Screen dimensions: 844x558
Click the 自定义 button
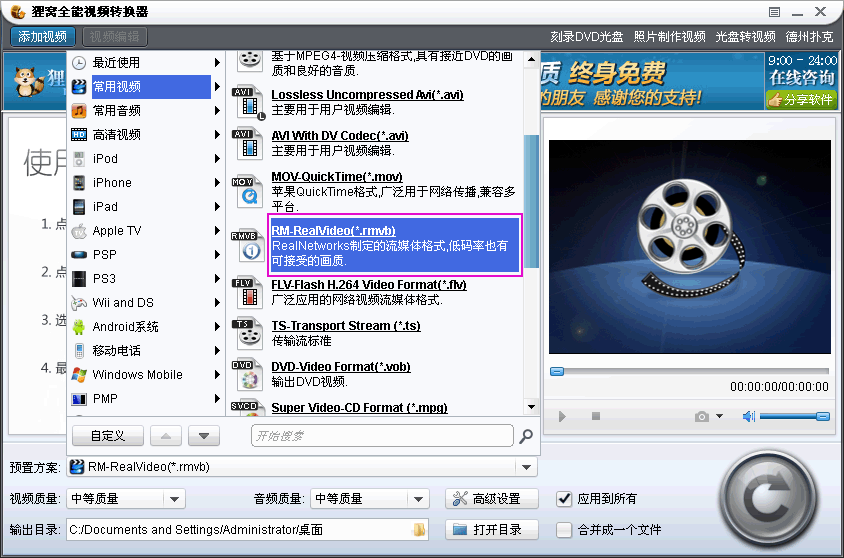click(108, 435)
